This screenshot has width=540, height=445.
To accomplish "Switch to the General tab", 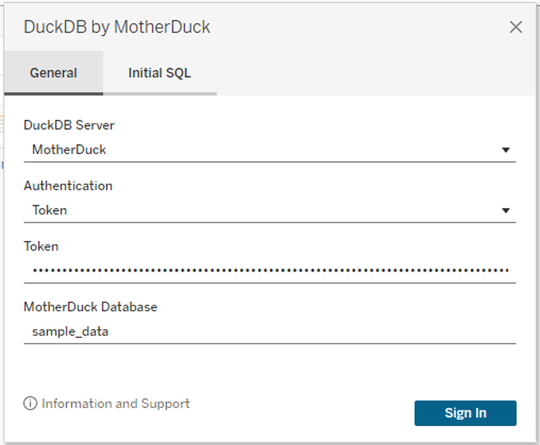I will pos(53,73).
